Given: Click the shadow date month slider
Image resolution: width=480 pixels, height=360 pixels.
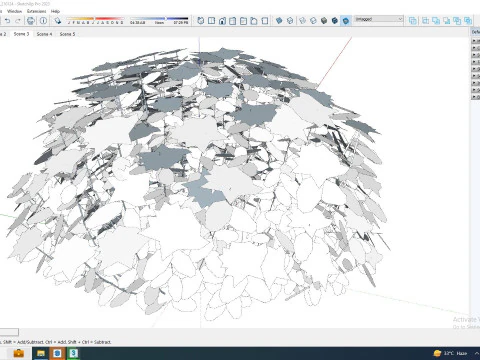Looking at the screenshot, I should pos(95,21).
